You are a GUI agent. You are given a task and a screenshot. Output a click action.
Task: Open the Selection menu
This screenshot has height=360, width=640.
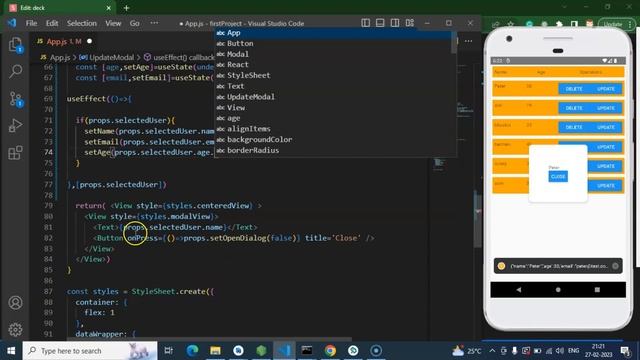pos(82,23)
